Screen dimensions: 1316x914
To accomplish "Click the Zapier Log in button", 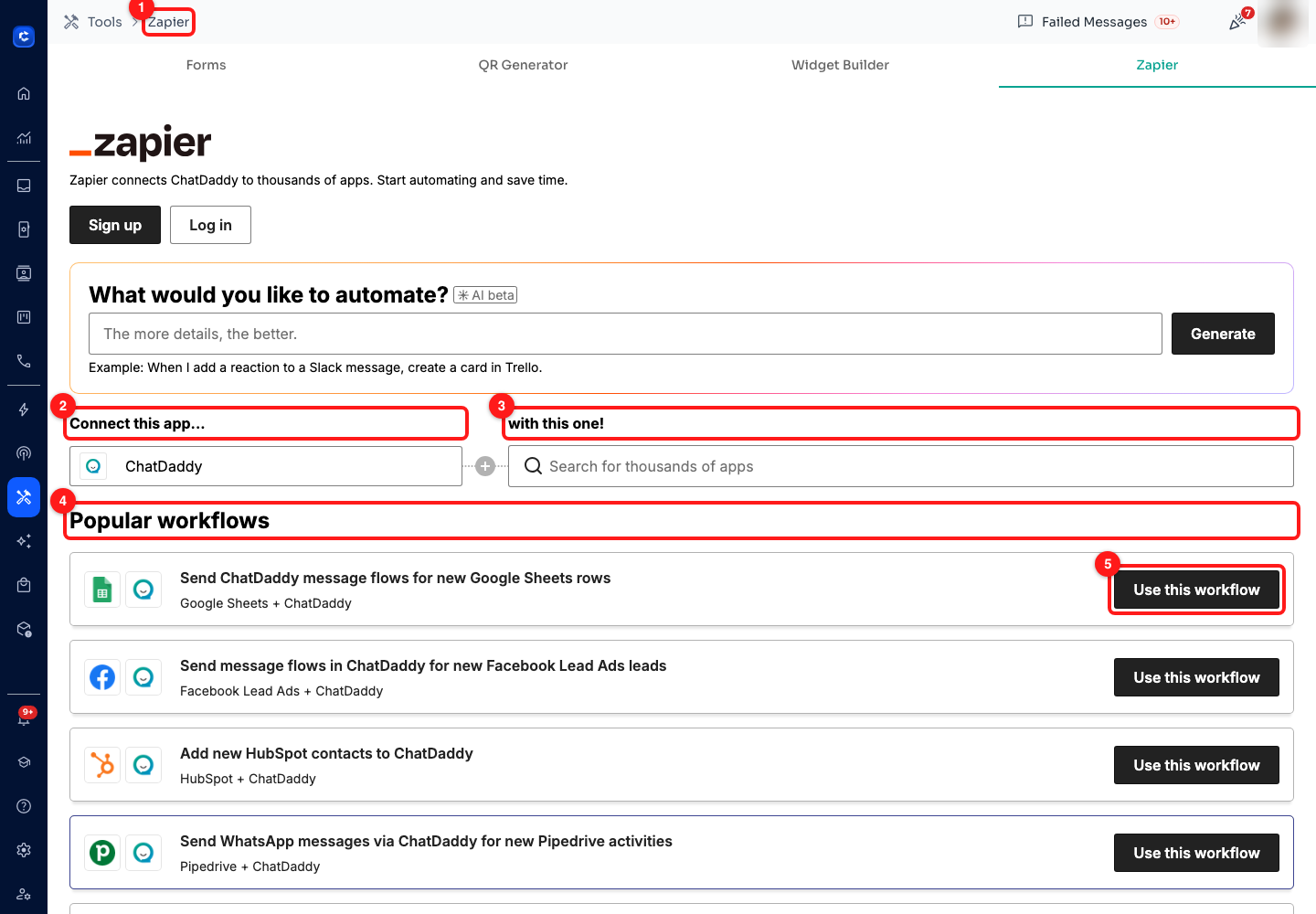I will click(x=210, y=225).
